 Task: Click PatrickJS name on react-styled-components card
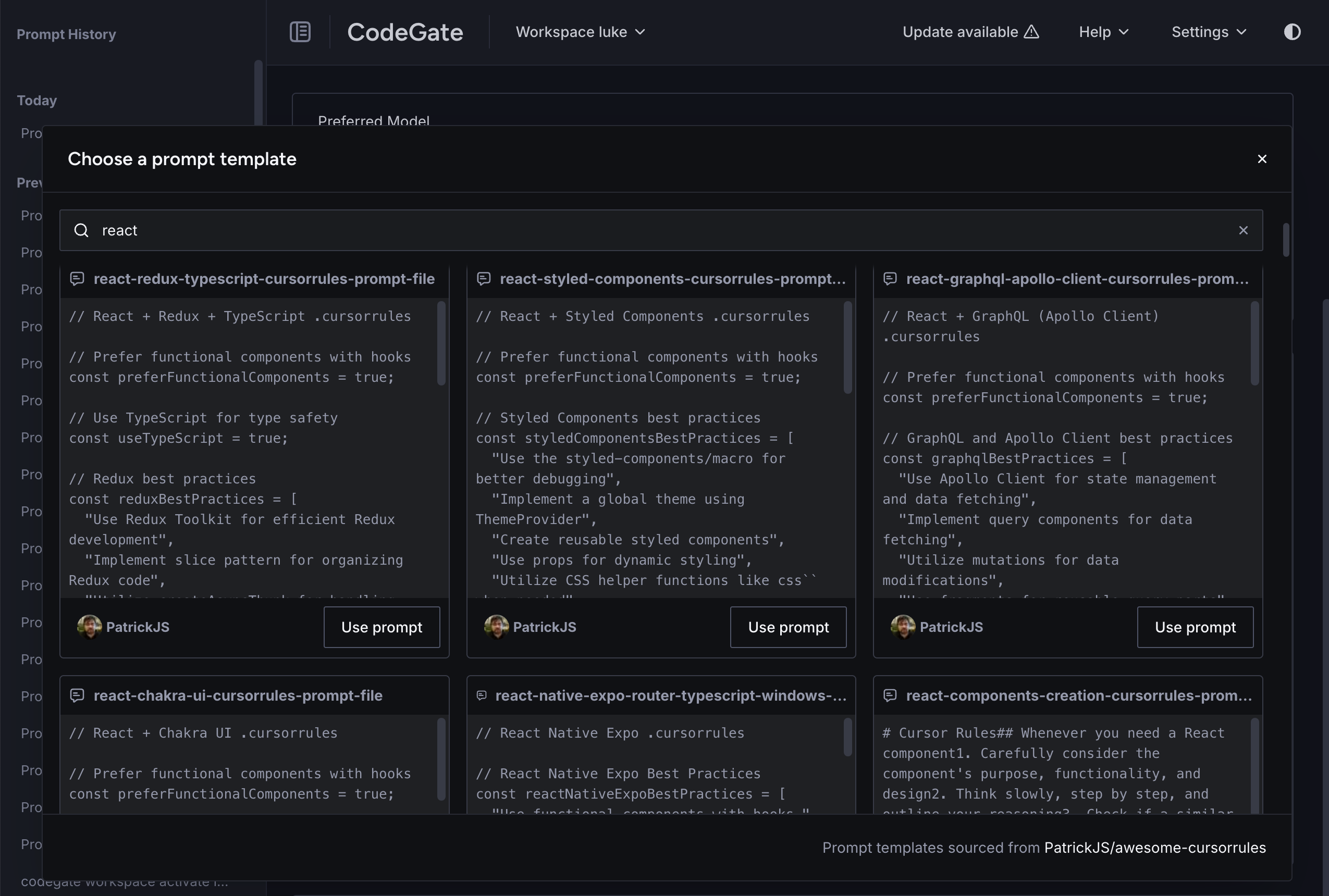click(544, 627)
